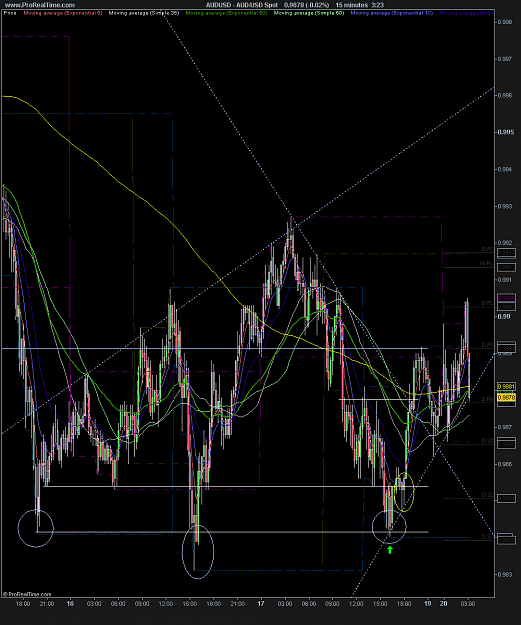Click the D S1 pivot level label
The image size is (521, 625).
(487, 440)
